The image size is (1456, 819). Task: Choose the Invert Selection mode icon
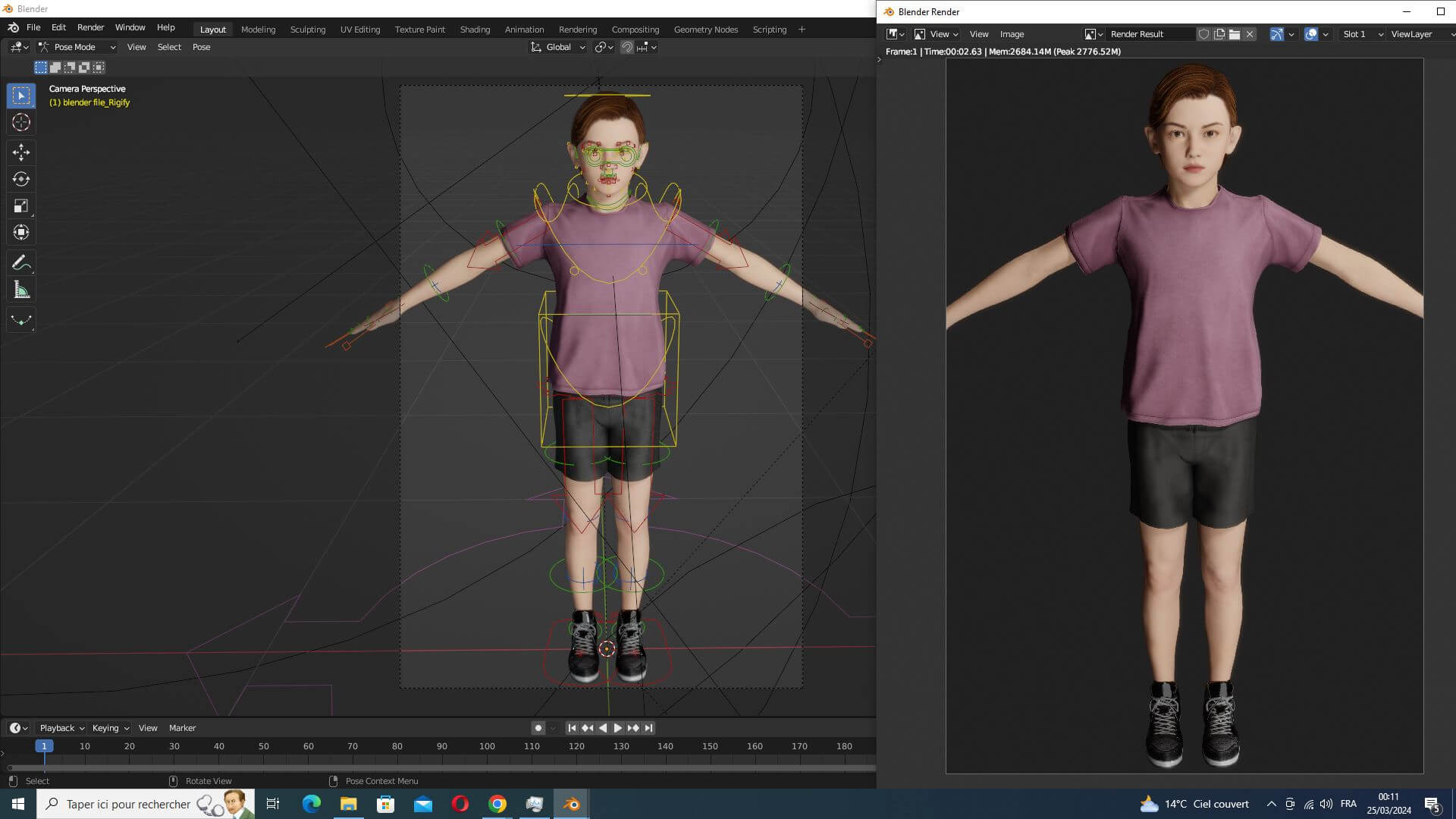click(84, 67)
